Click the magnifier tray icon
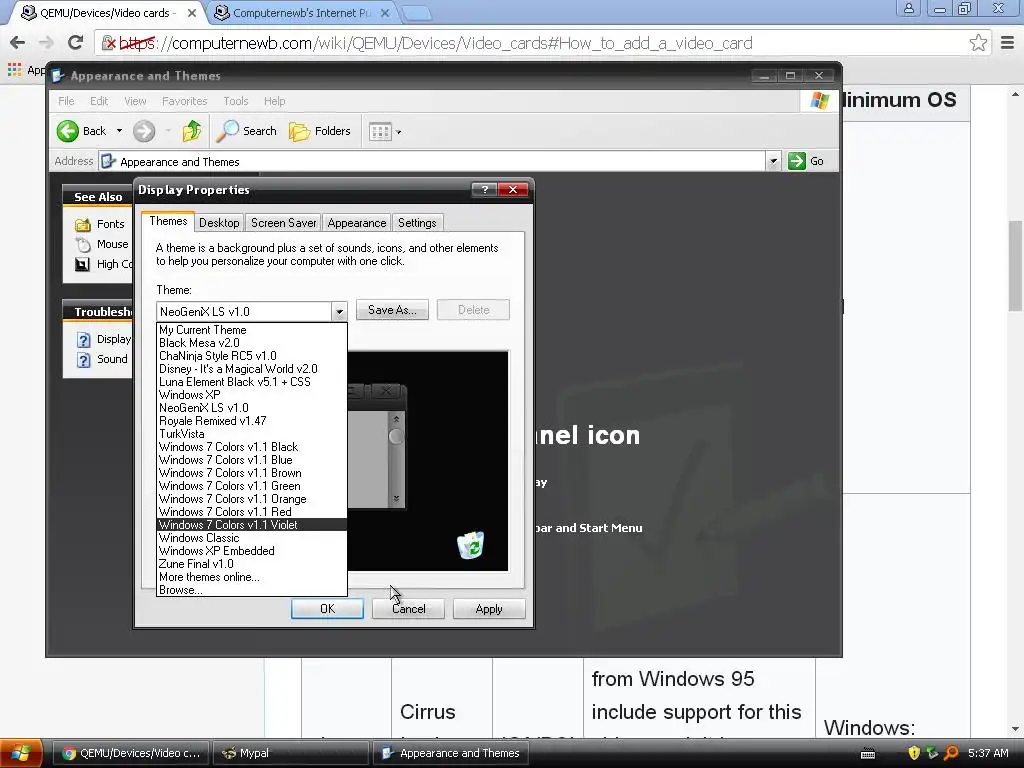The height and width of the screenshot is (768, 1024). (x=952, y=753)
